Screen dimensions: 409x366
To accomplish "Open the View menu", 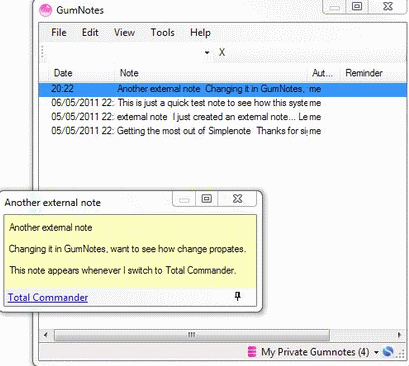I will click(124, 33).
